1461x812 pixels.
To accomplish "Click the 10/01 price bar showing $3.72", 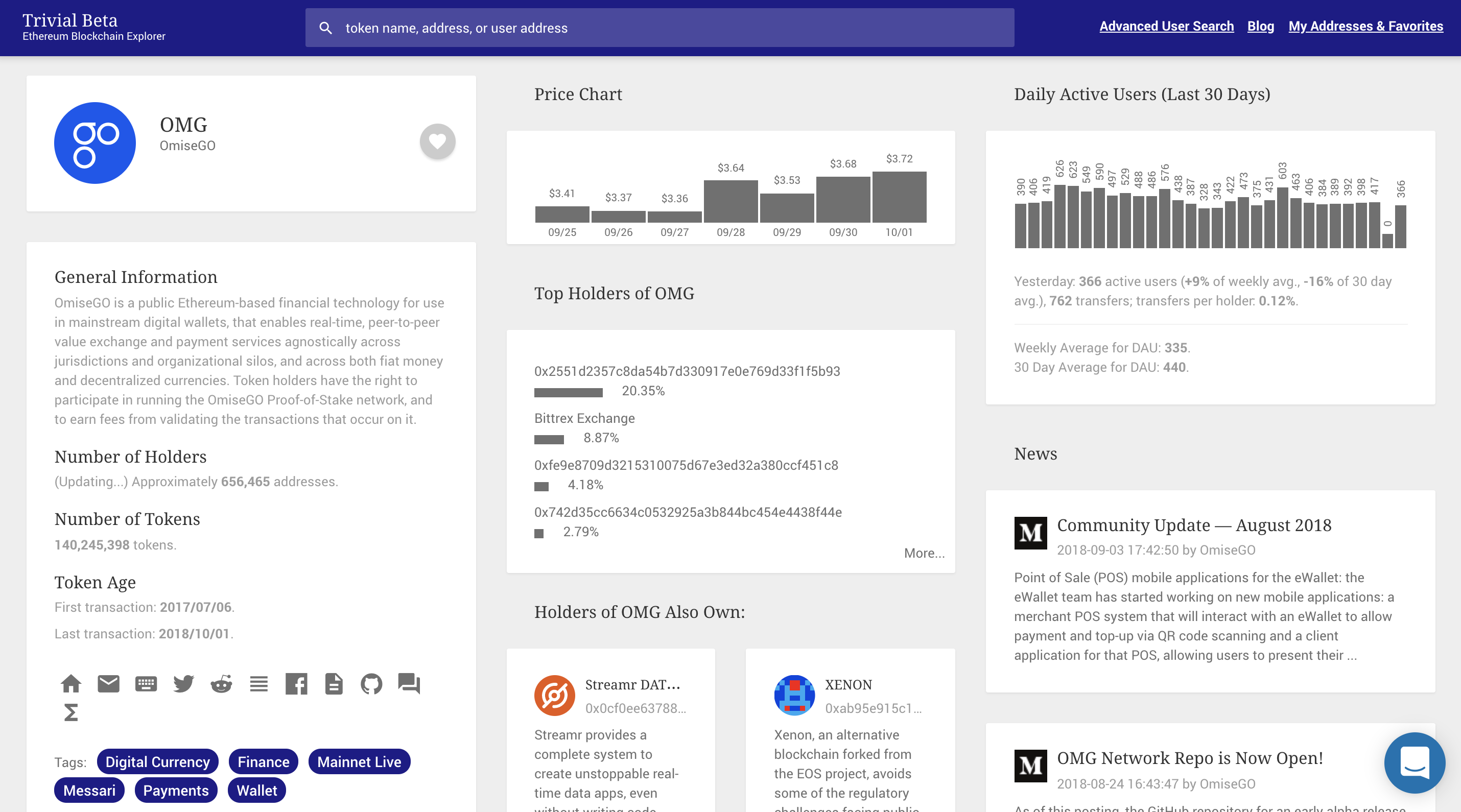I will tap(900, 197).
